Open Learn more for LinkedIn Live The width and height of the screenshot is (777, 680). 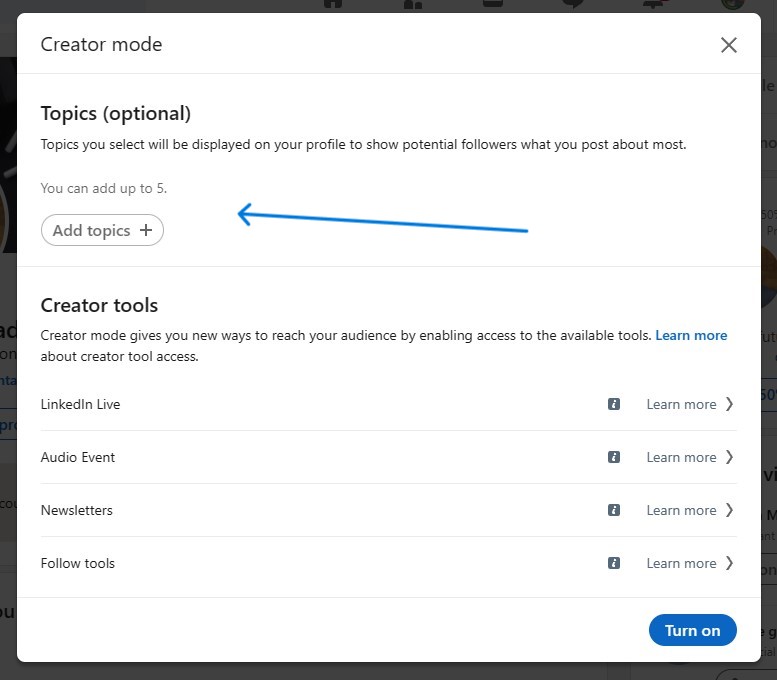[x=681, y=404]
